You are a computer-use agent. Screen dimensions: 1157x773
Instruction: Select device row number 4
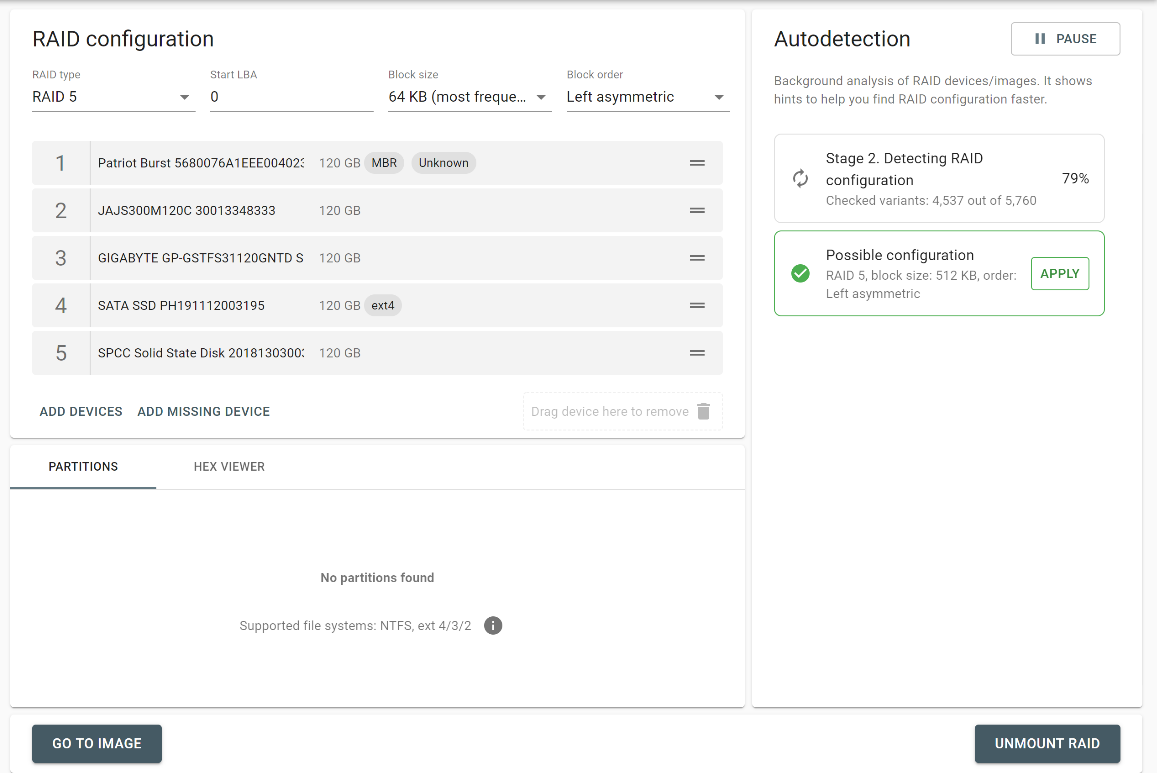(x=377, y=305)
